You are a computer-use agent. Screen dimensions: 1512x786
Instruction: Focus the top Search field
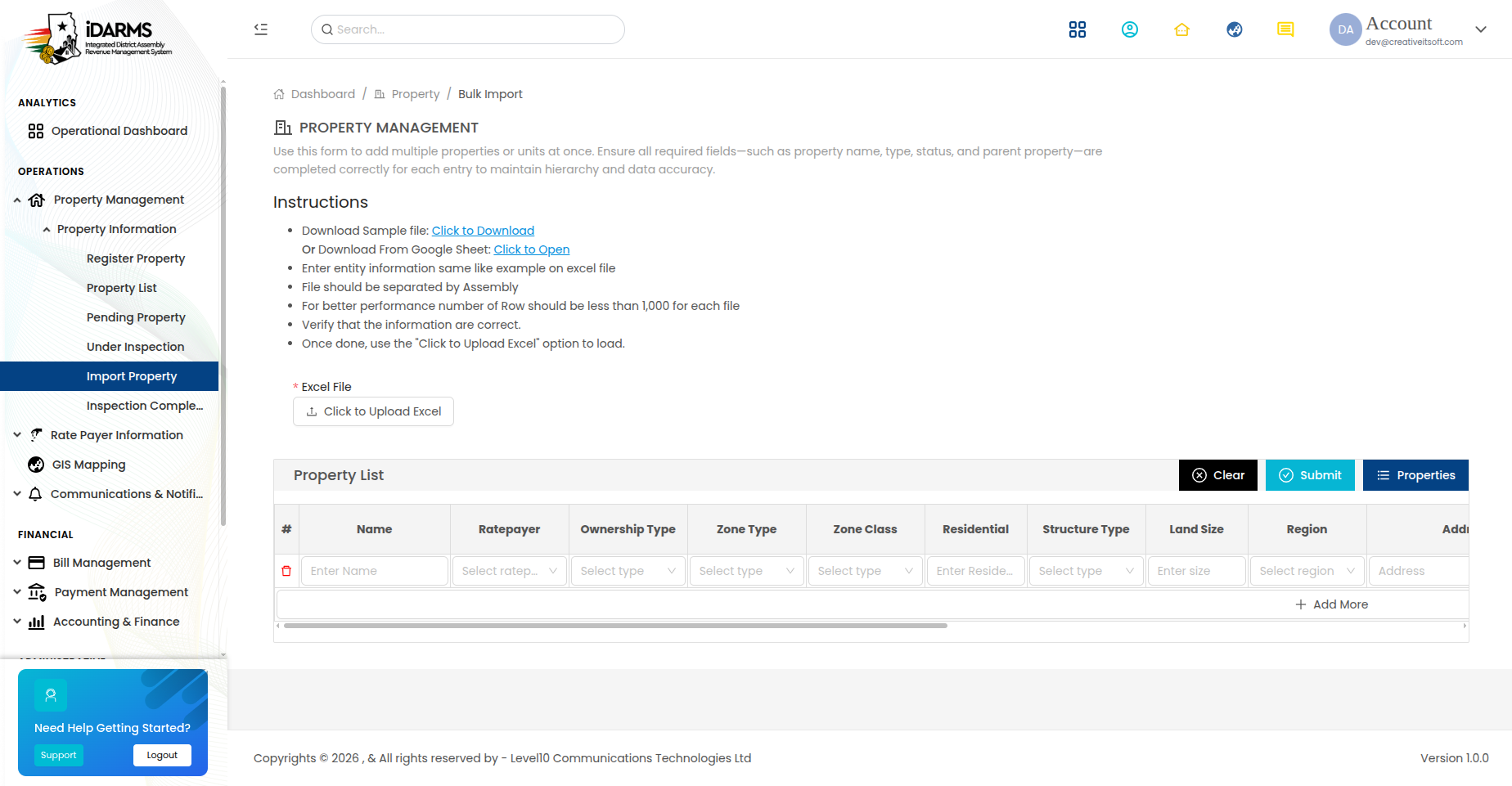coord(468,29)
